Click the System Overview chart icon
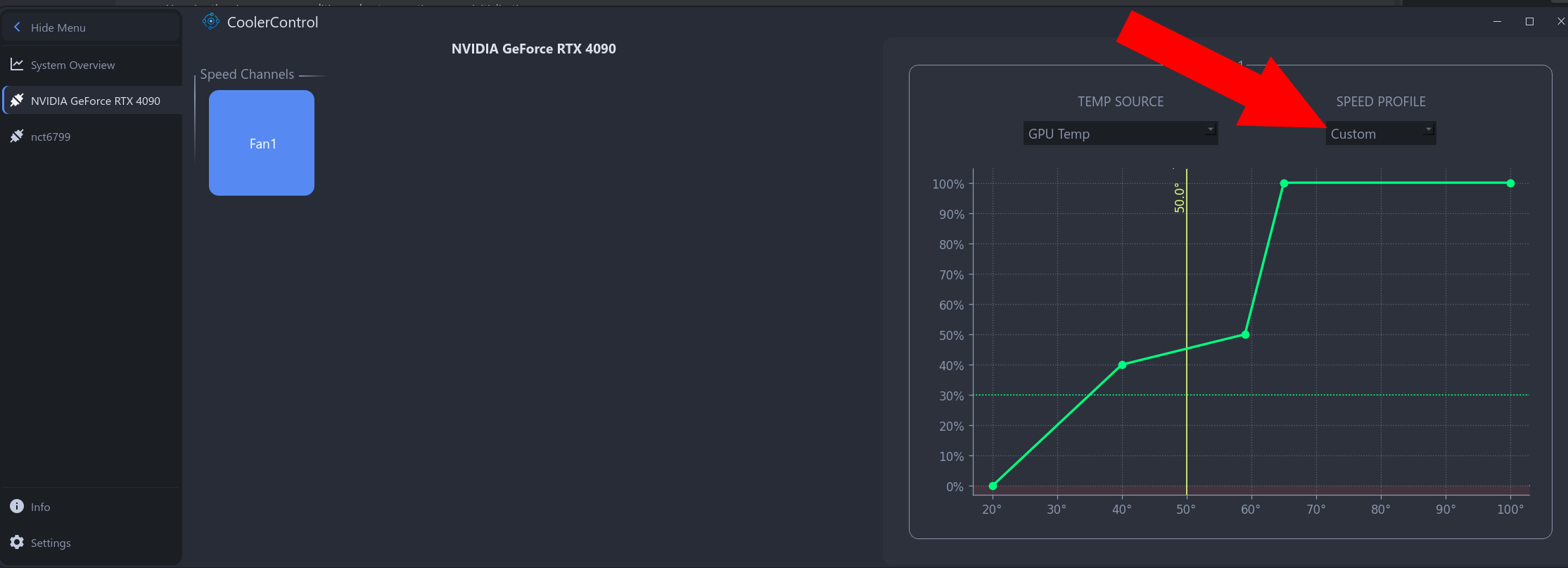This screenshot has width=1568, height=568. [x=17, y=65]
